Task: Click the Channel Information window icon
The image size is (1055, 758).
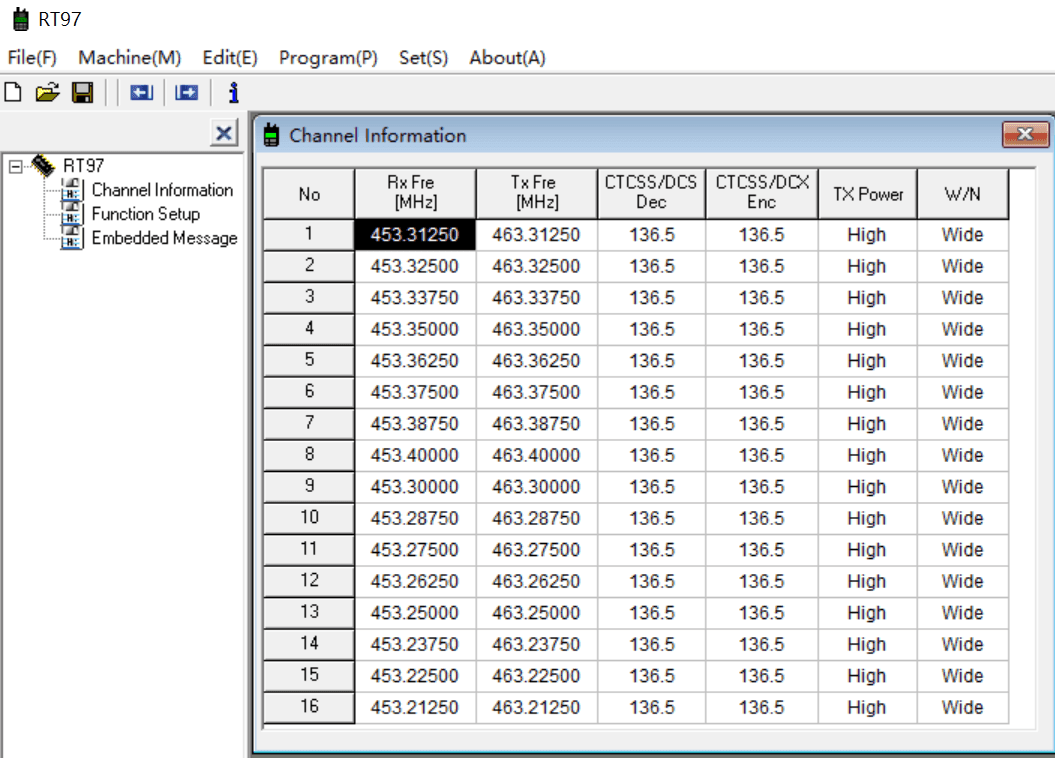Action: pos(271,136)
